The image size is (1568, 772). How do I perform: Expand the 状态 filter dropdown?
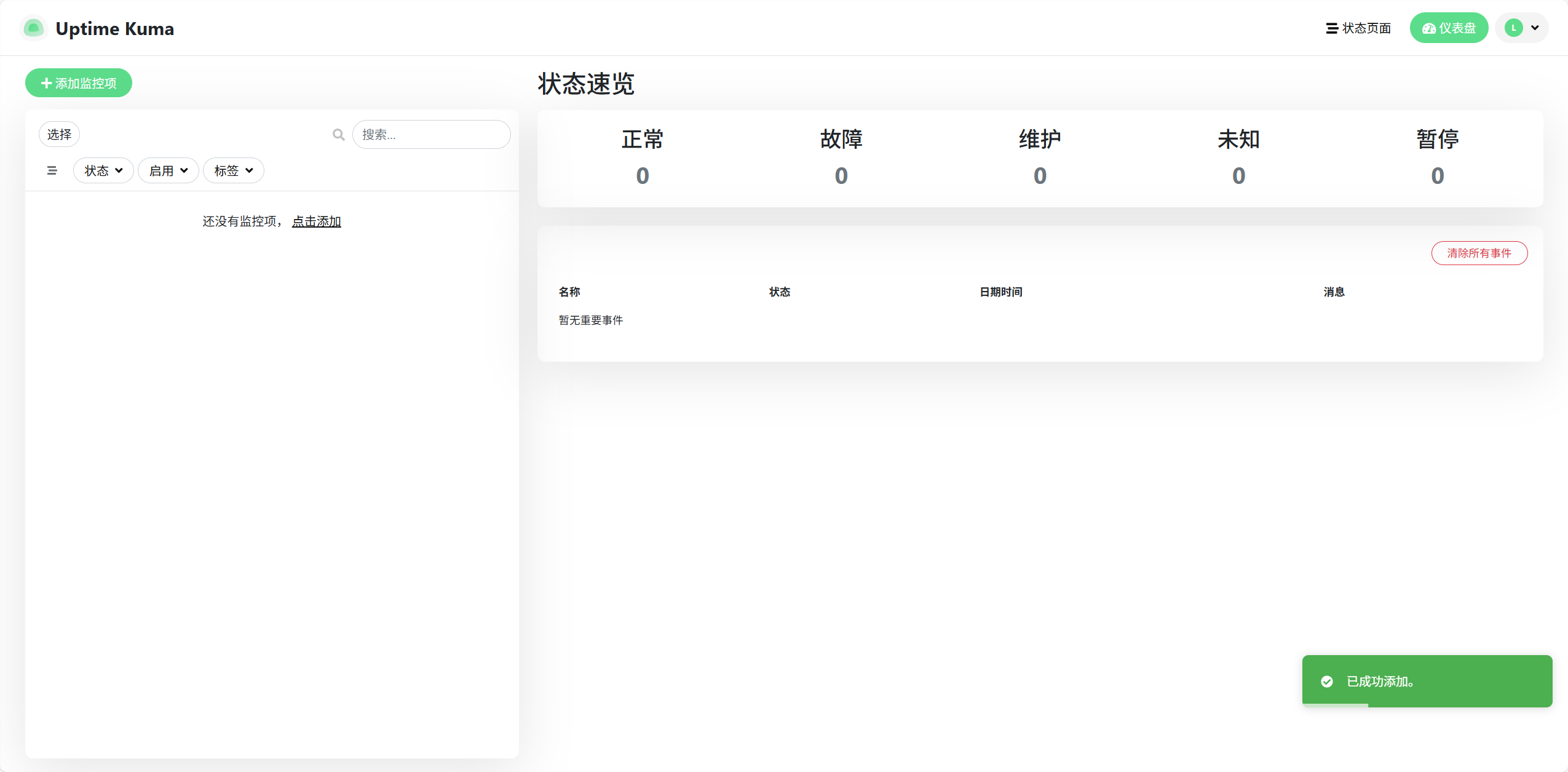(103, 170)
